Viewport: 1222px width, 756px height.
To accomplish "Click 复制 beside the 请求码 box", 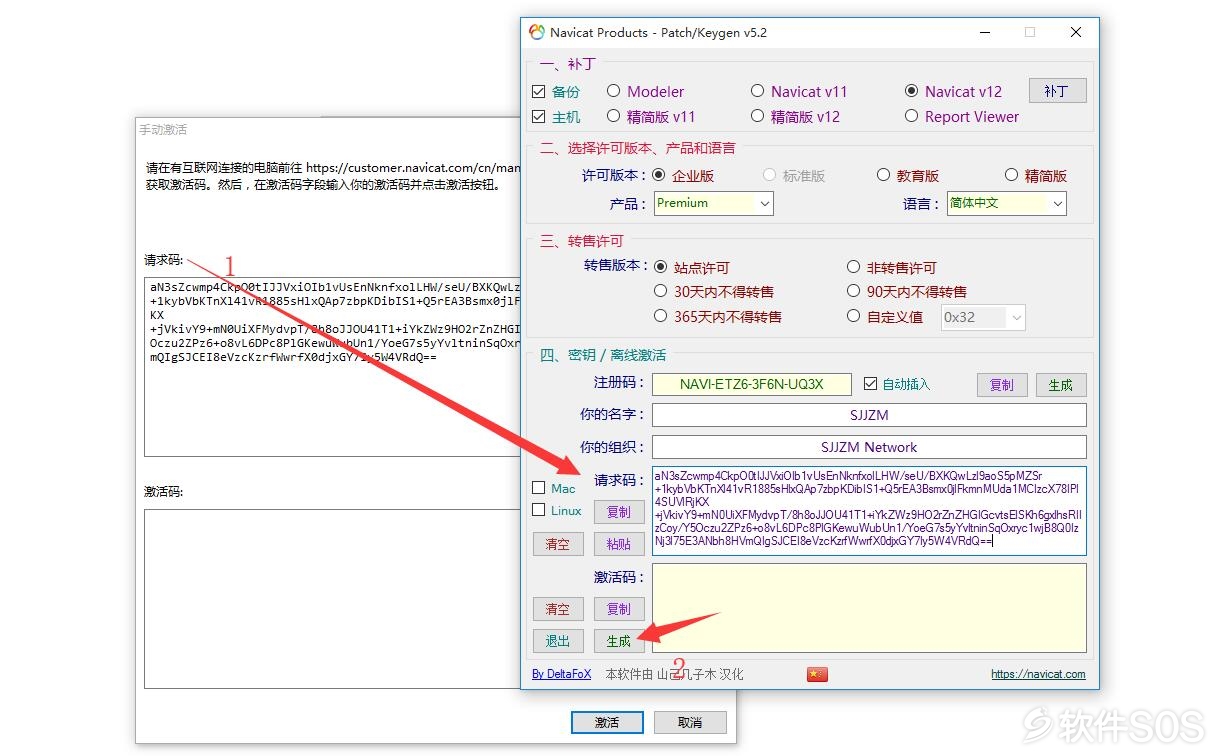I will pos(619,512).
